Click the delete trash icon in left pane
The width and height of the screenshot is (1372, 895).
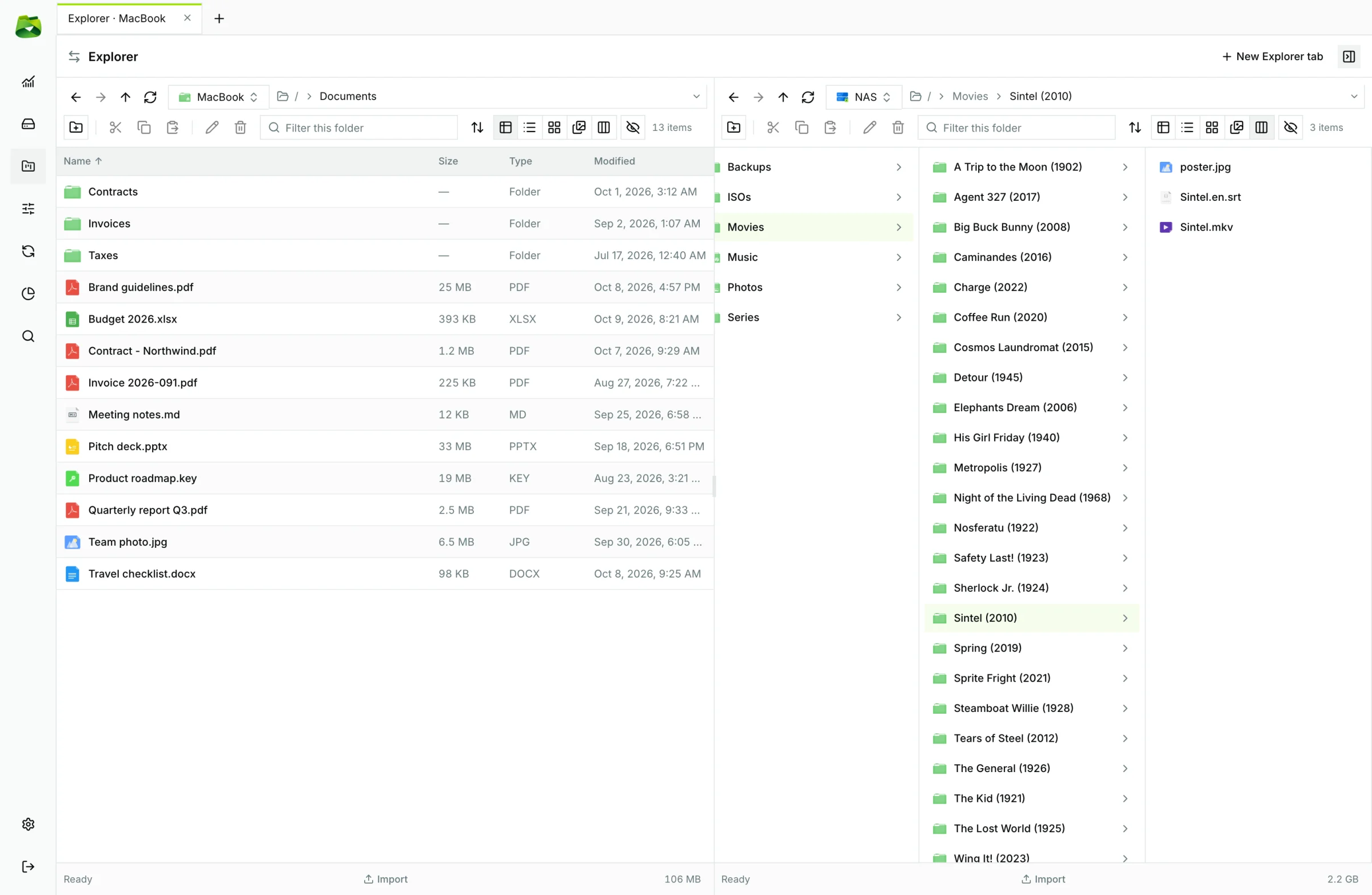[x=241, y=128]
